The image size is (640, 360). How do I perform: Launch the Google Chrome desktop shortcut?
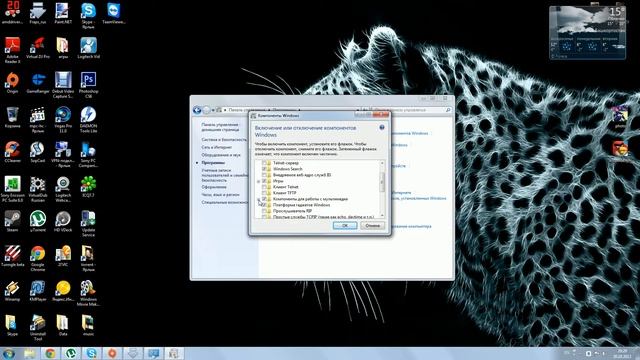tap(38, 258)
